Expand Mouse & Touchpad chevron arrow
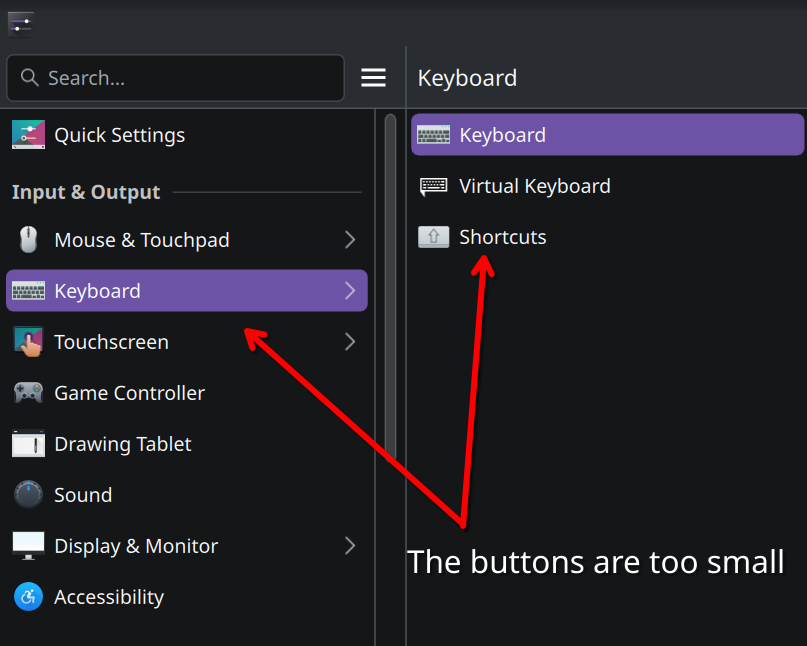The width and height of the screenshot is (807, 646). coord(350,240)
